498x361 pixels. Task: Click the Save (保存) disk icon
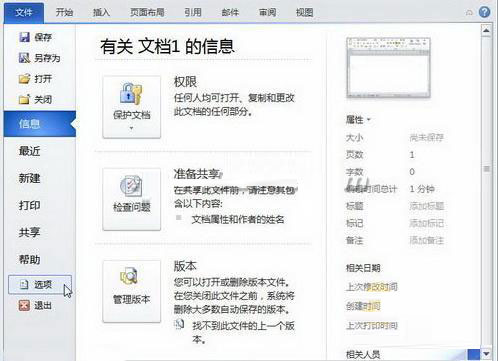click(x=24, y=37)
